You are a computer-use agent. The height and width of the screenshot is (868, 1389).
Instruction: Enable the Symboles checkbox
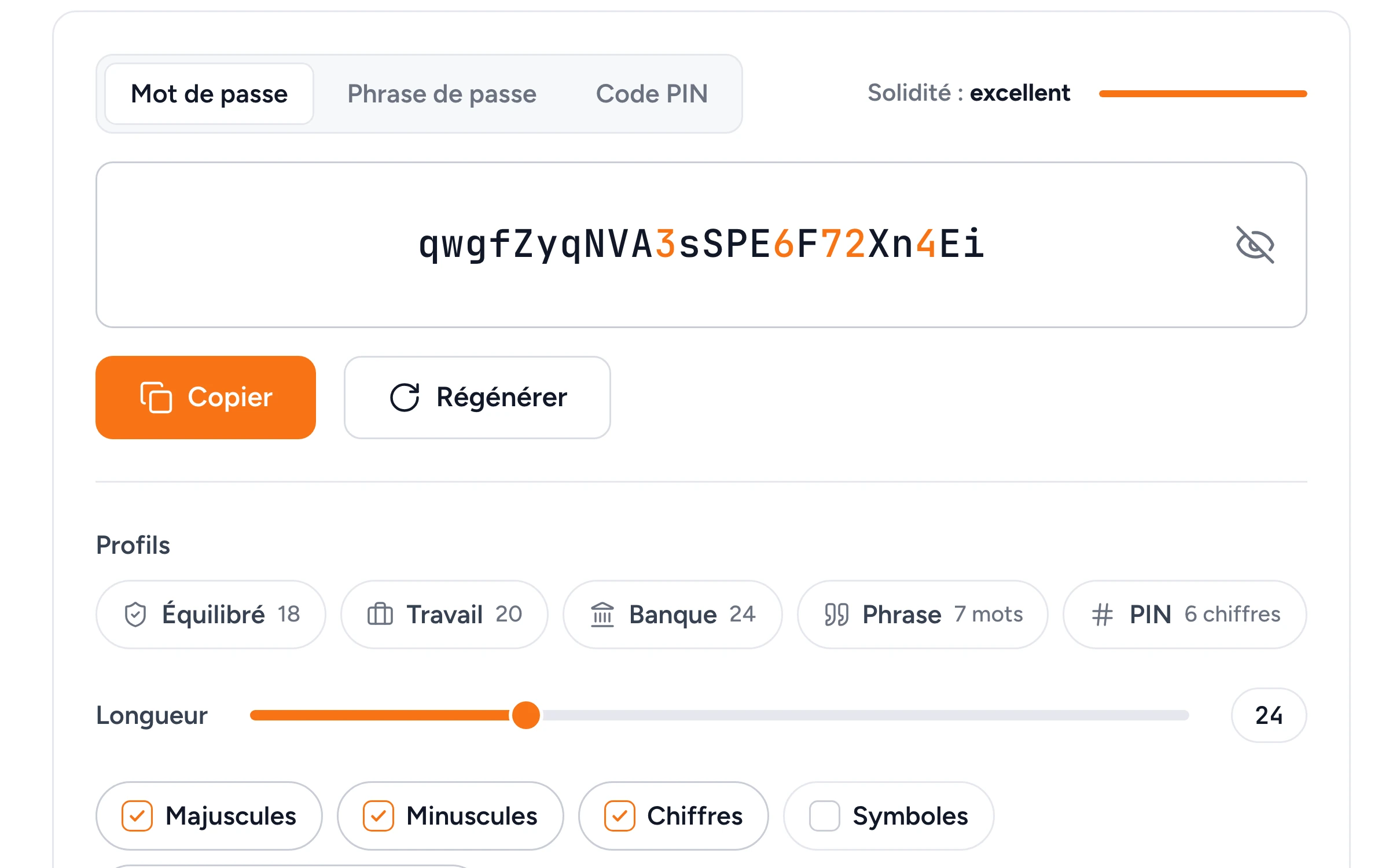coord(825,816)
